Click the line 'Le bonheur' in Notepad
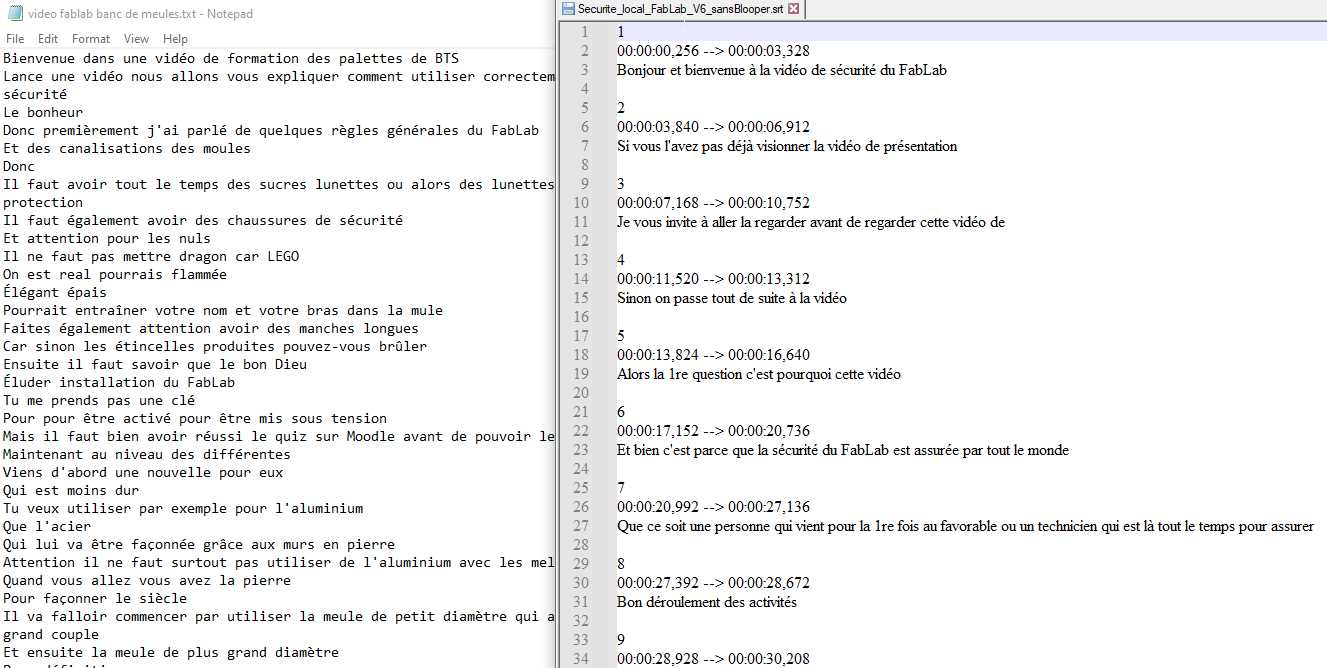Screen dimensions: 1327x668 (43, 112)
